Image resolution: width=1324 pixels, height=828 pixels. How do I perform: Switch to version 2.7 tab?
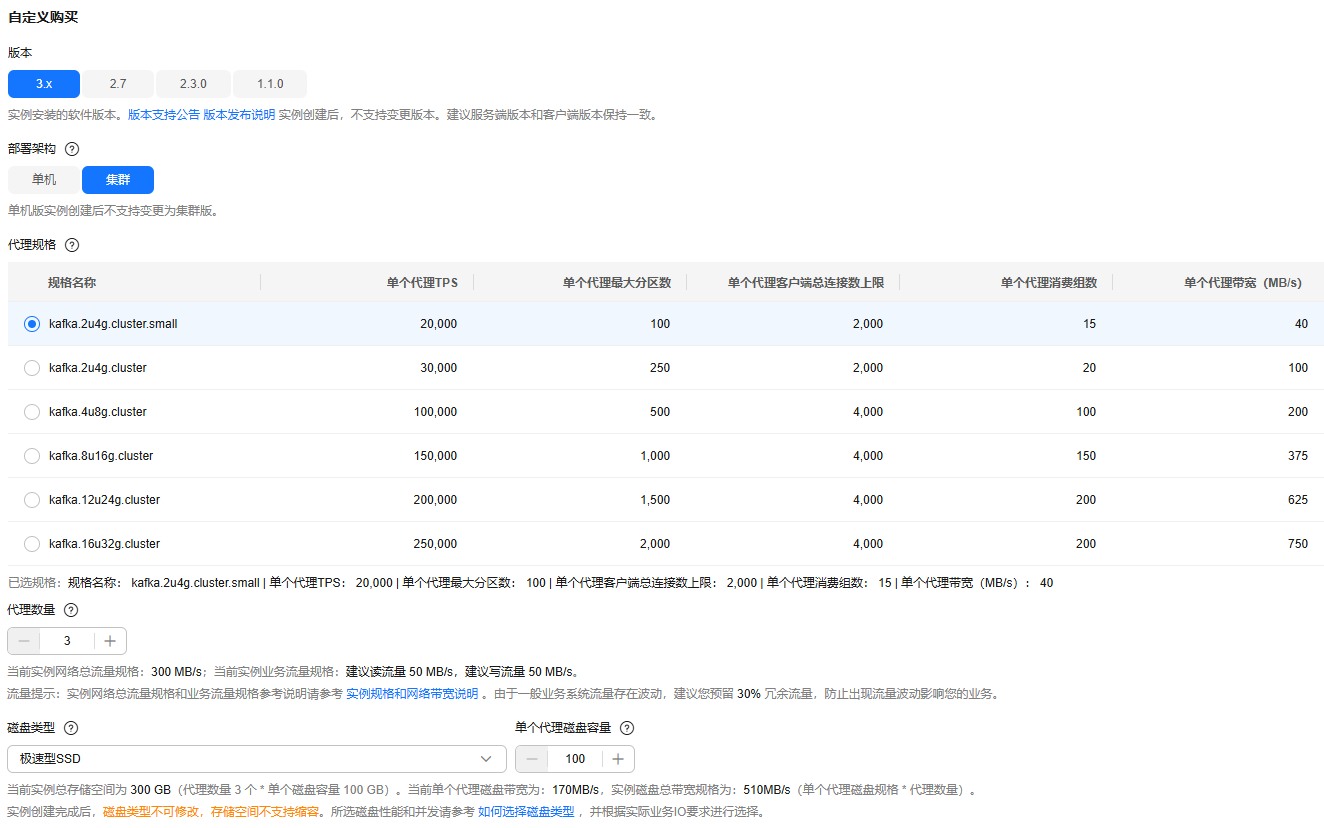pos(118,84)
